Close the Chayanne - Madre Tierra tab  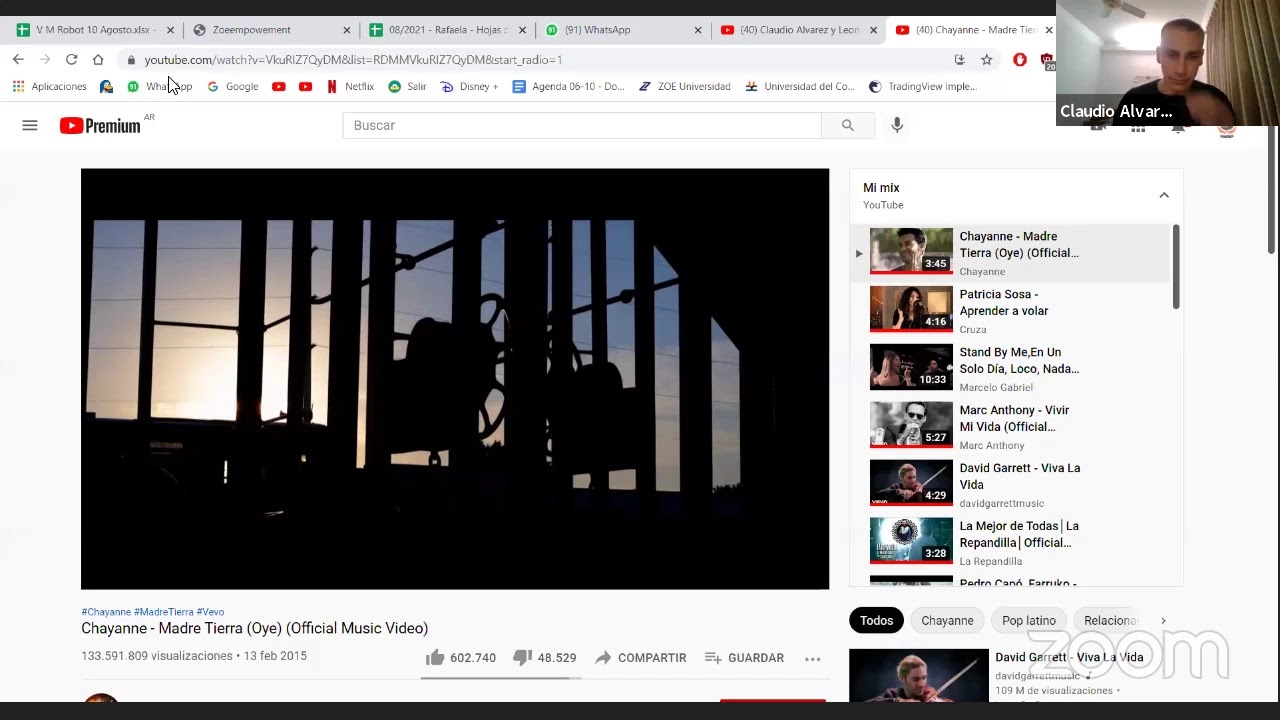(1048, 30)
